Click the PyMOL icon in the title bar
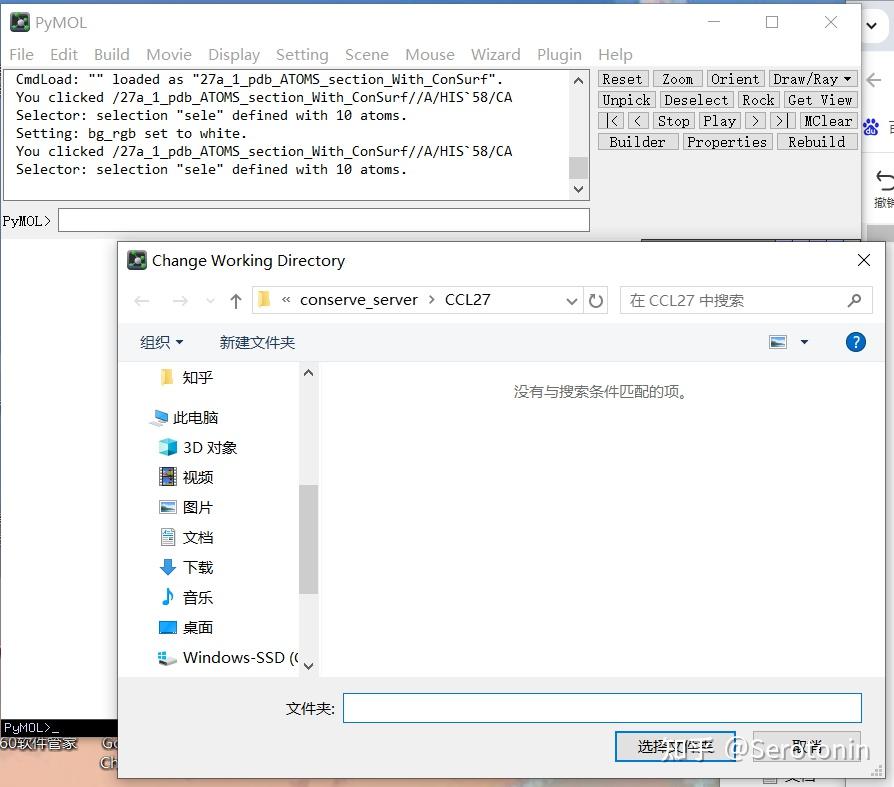The width and height of the screenshot is (894, 787). 20,21
